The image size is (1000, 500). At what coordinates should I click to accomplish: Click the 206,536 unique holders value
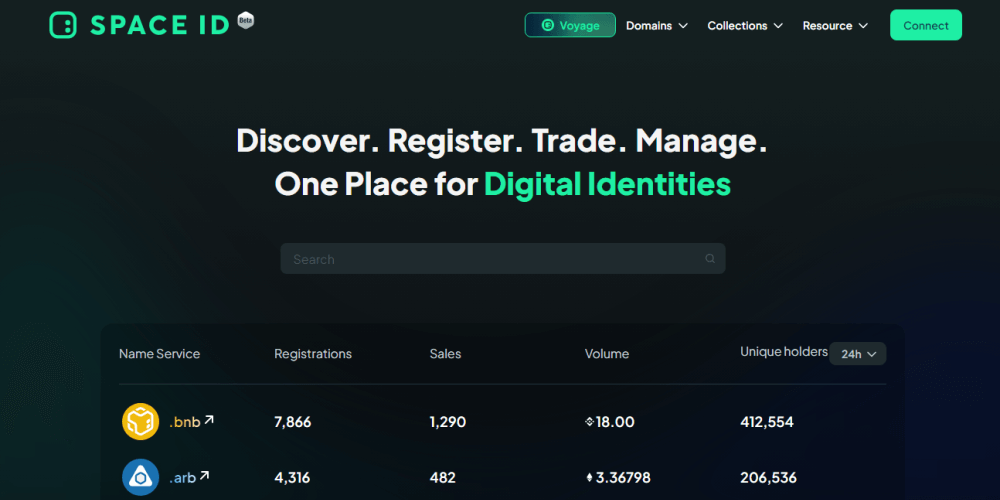(x=768, y=478)
